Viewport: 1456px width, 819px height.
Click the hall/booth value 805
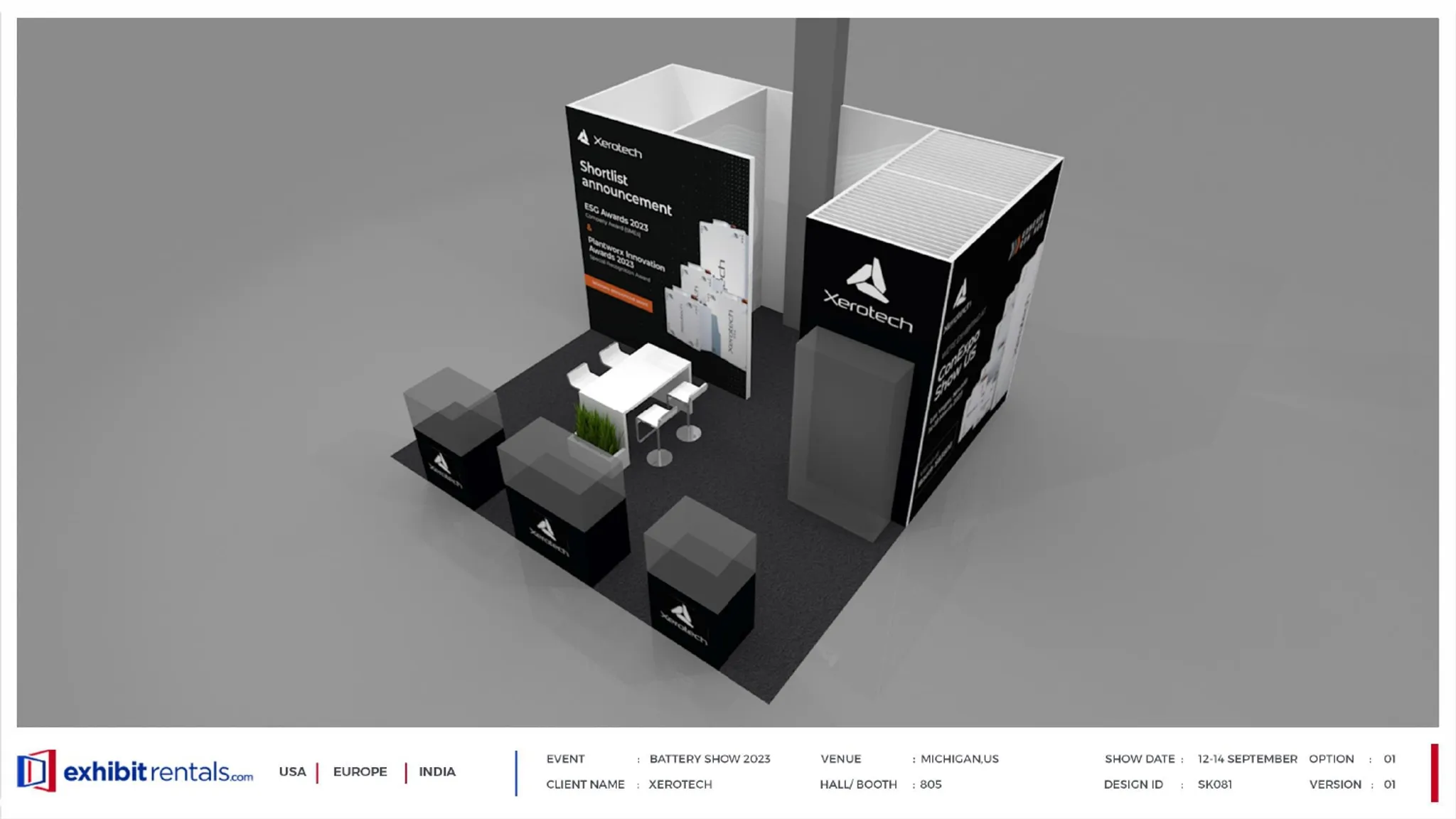pos(931,785)
